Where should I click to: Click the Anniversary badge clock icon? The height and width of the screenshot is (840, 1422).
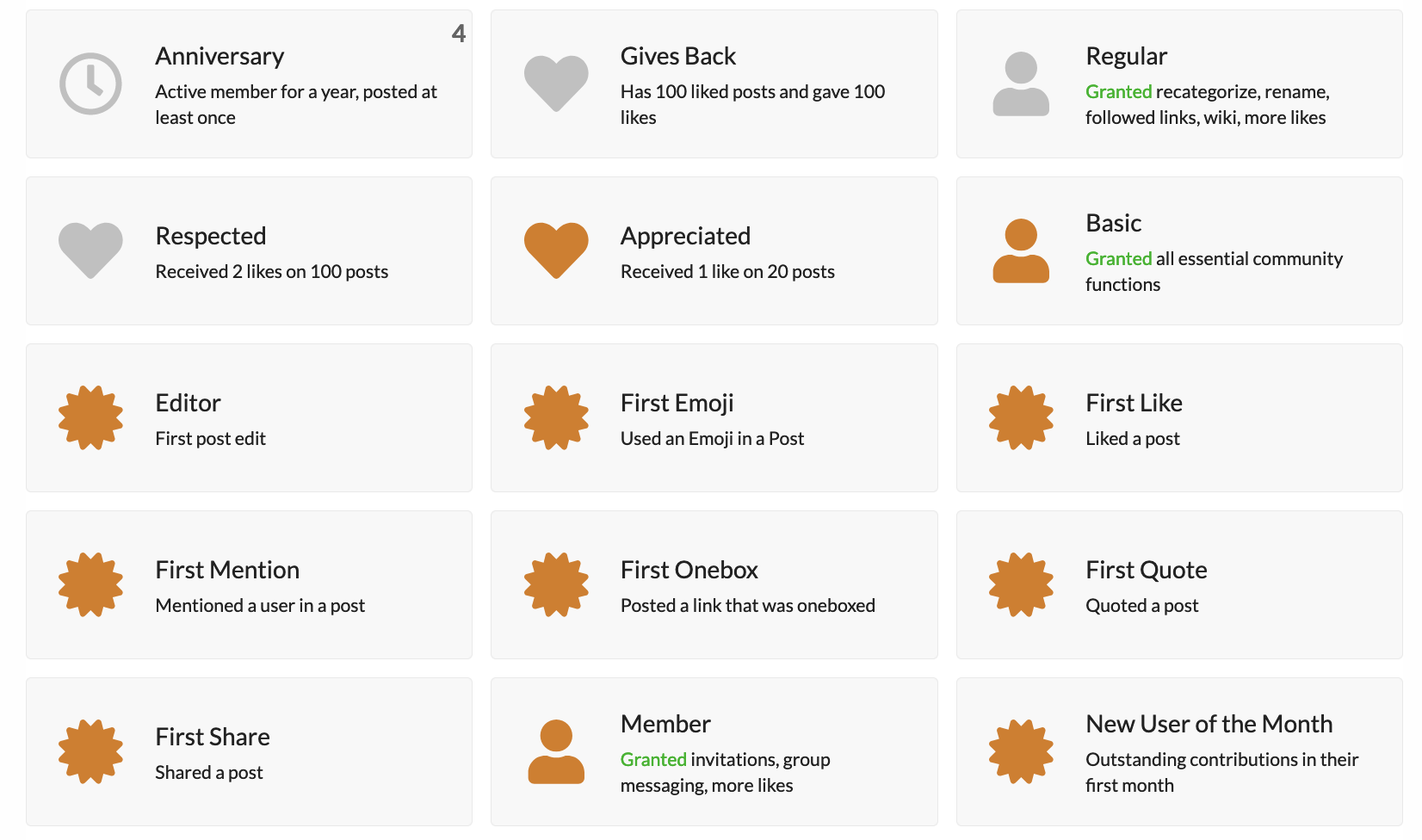coord(90,83)
